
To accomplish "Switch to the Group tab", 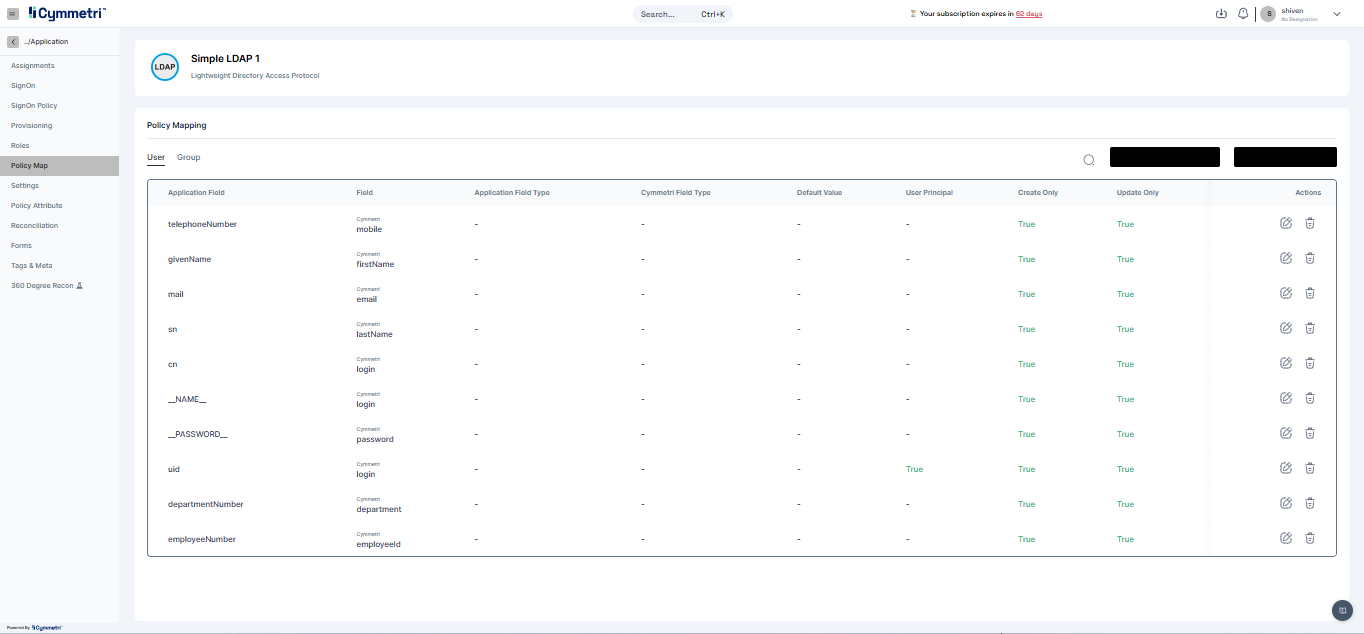I will [x=189, y=157].
